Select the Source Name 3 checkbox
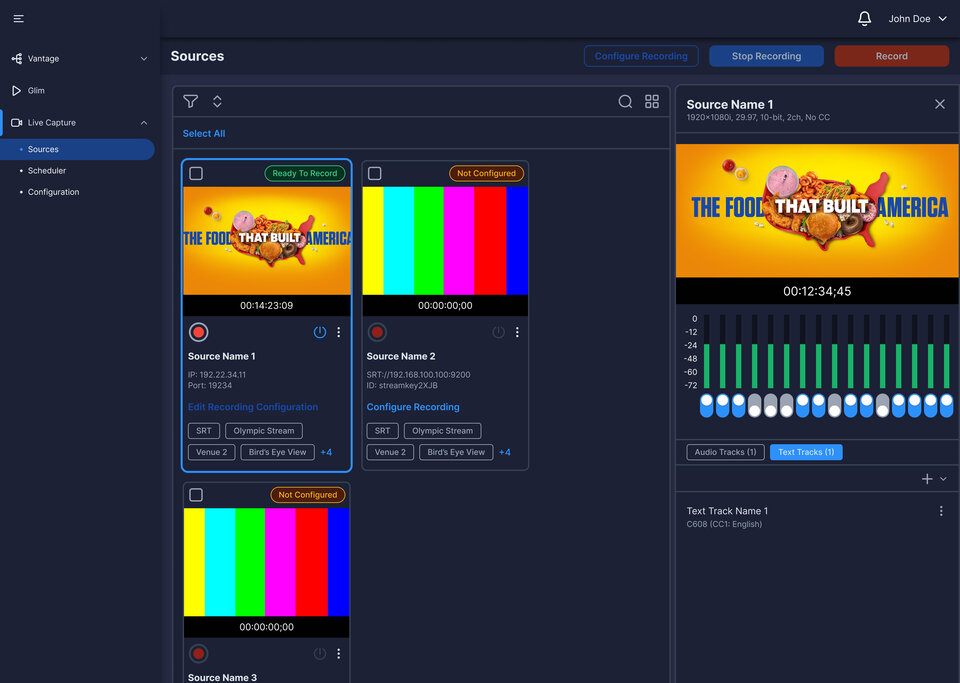 196,495
